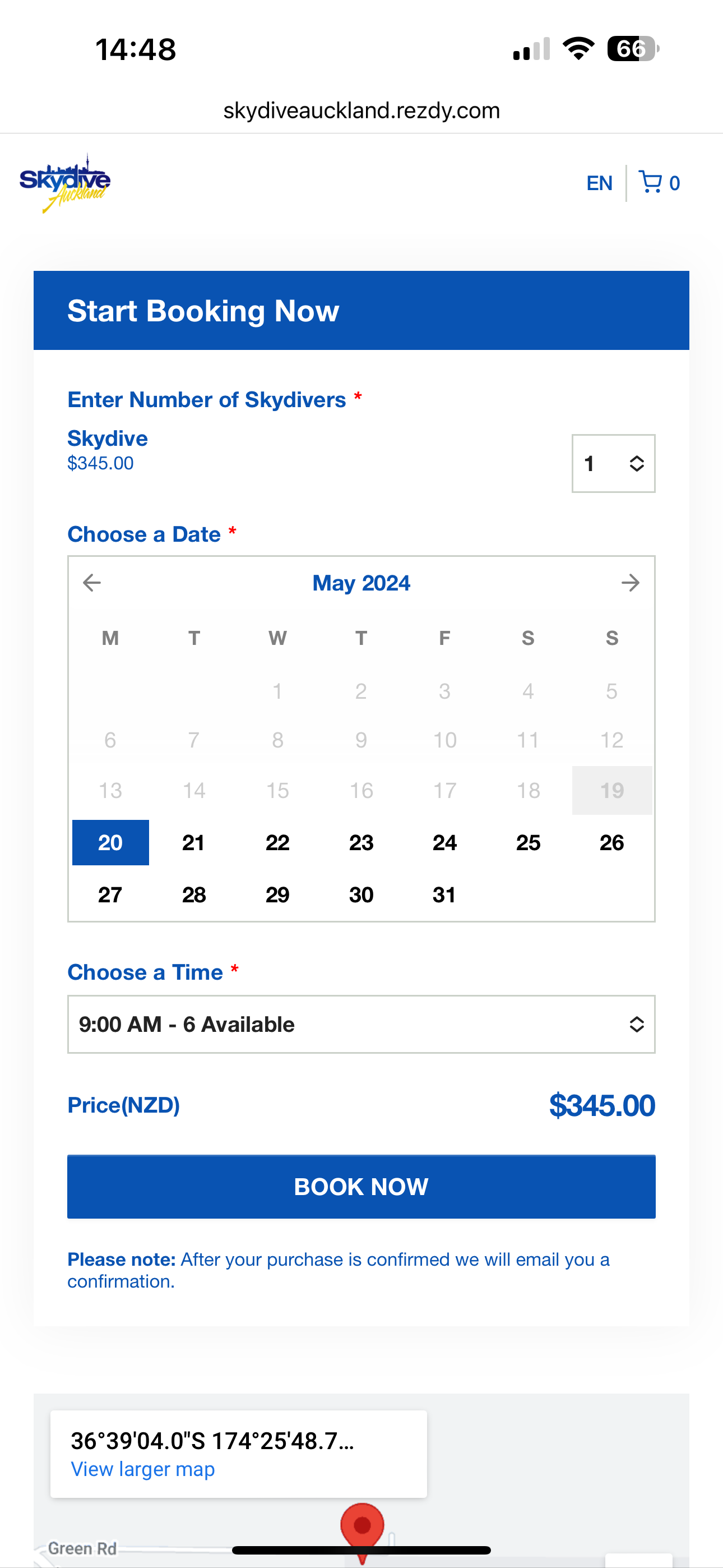Screen dimensions: 723x1568
Task: Tap the Skydive Auckland logo
Action: [x=65, y=183]
